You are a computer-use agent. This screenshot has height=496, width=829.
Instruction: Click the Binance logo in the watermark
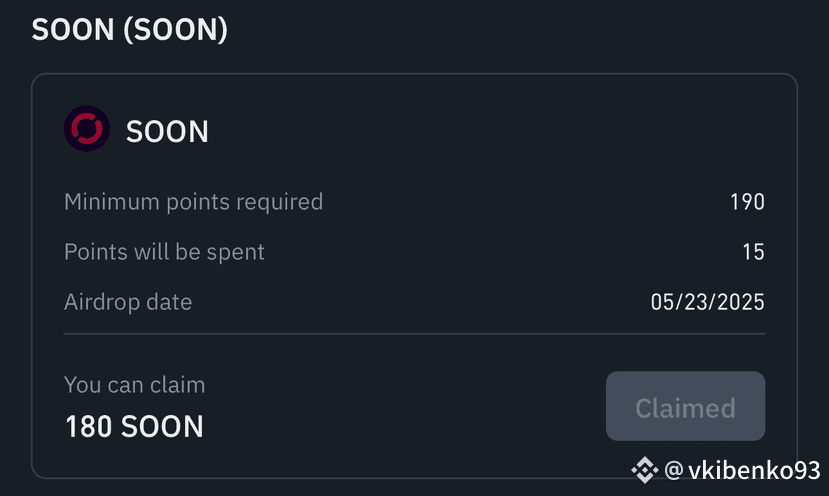[644, 470]
